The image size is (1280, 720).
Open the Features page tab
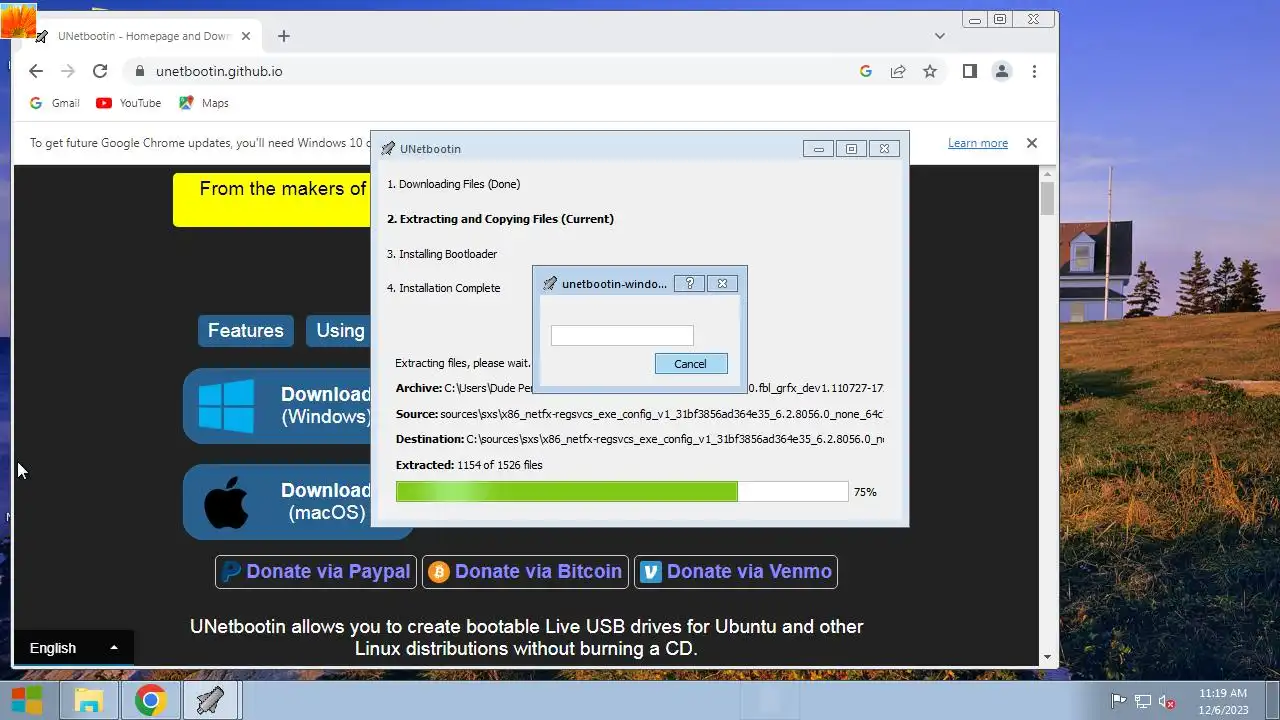pos(245,330)
